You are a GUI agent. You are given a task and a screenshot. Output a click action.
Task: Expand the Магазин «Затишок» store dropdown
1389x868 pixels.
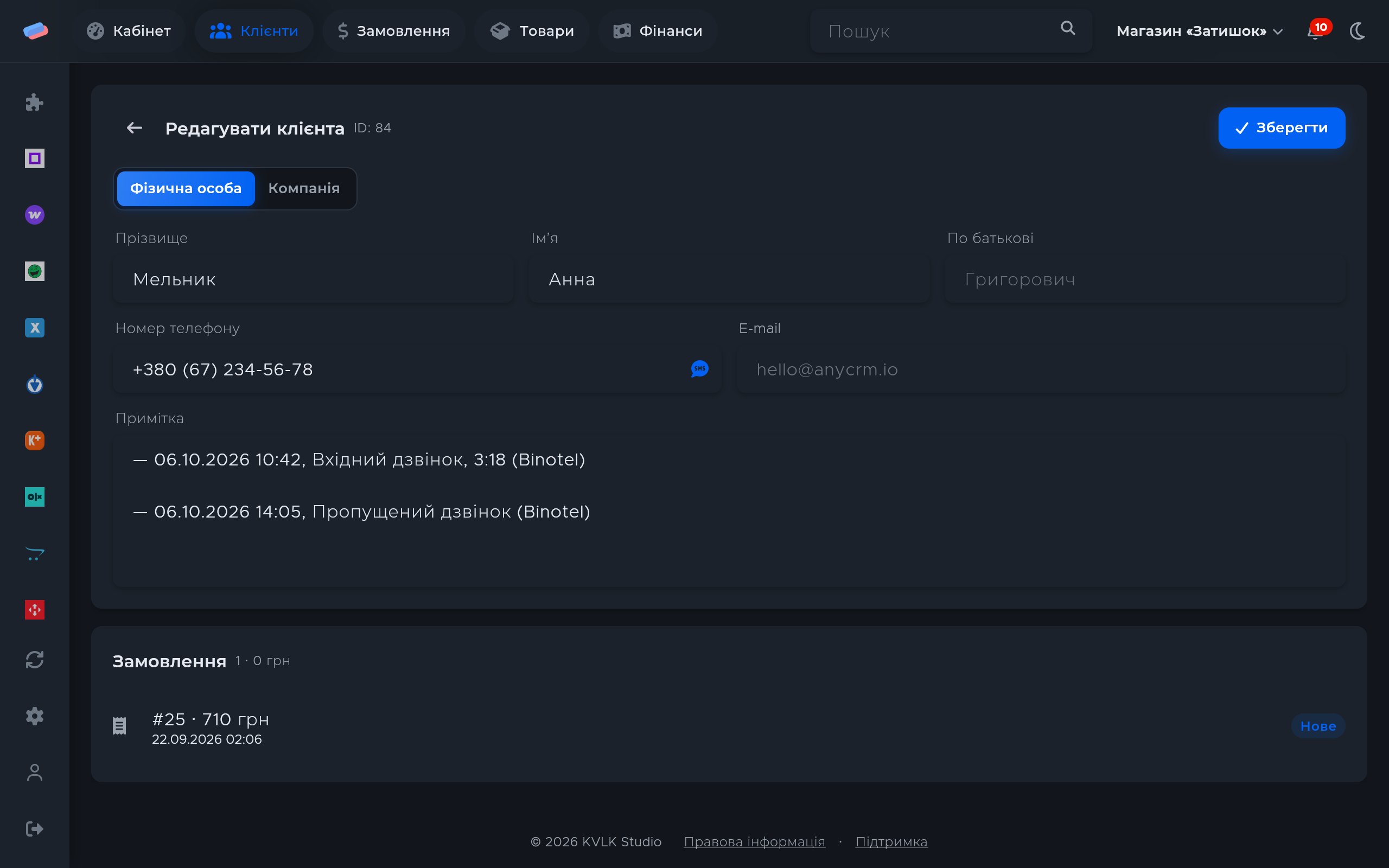click(x=1199, y=31)
